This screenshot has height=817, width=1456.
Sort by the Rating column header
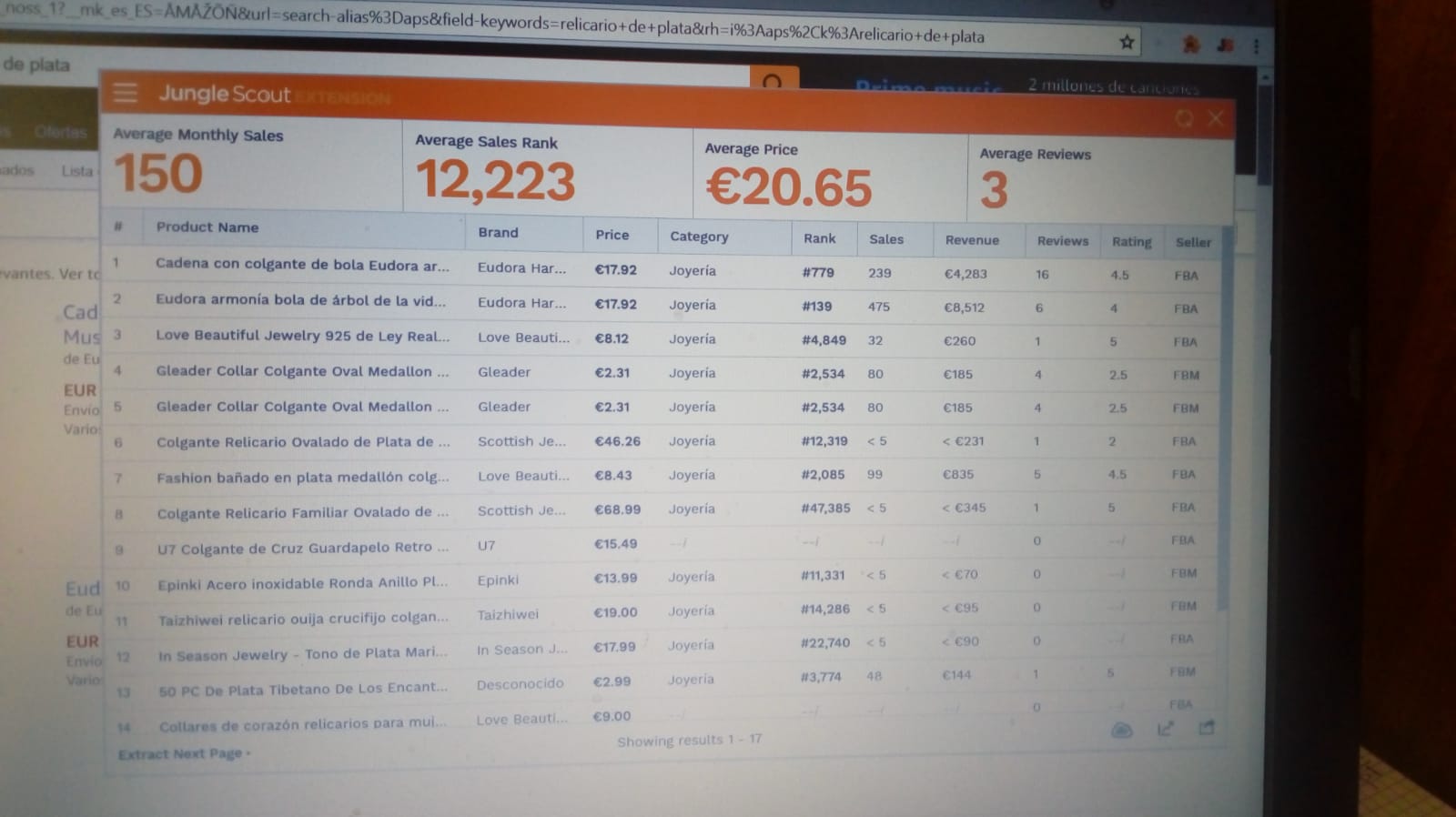1131,242
